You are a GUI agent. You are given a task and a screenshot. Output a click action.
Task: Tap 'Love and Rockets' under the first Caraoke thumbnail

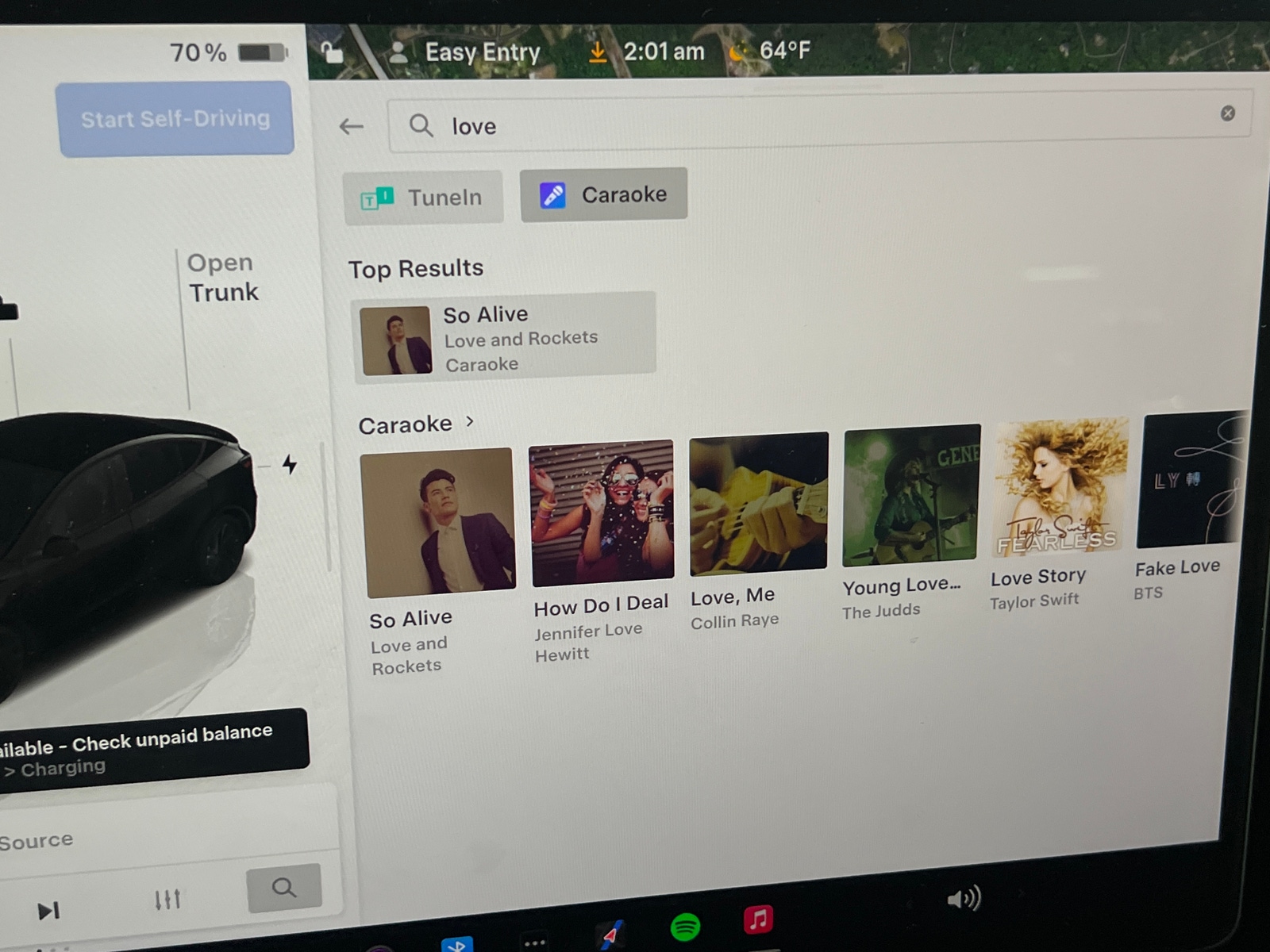point(410,655)
